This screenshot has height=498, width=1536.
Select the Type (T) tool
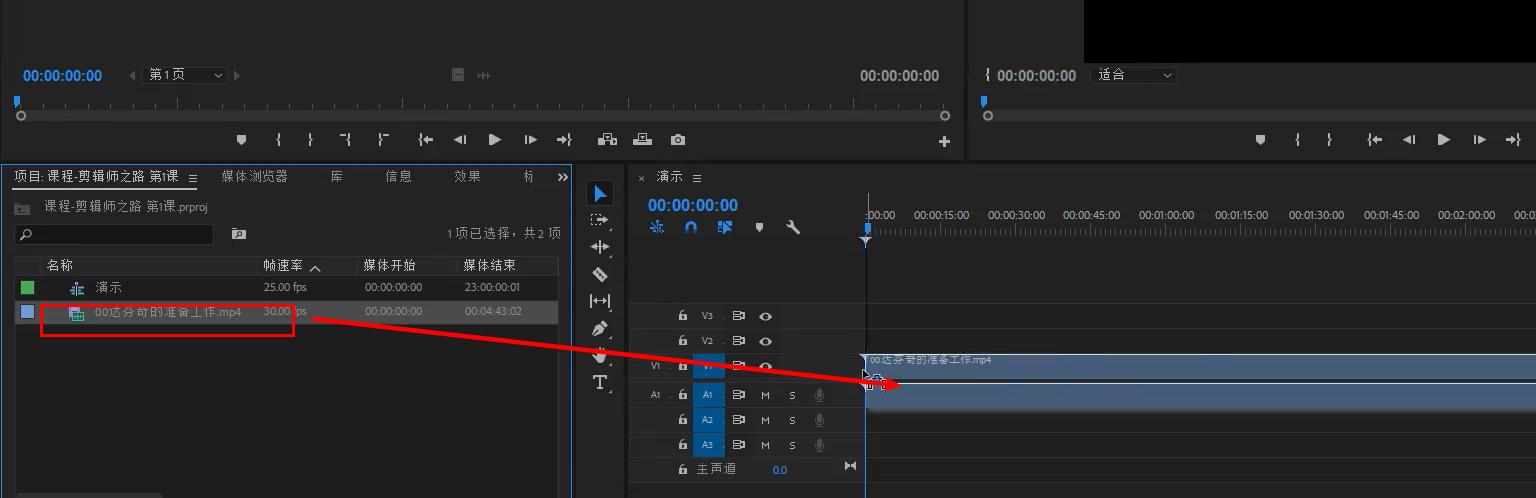tap(600, 382)
